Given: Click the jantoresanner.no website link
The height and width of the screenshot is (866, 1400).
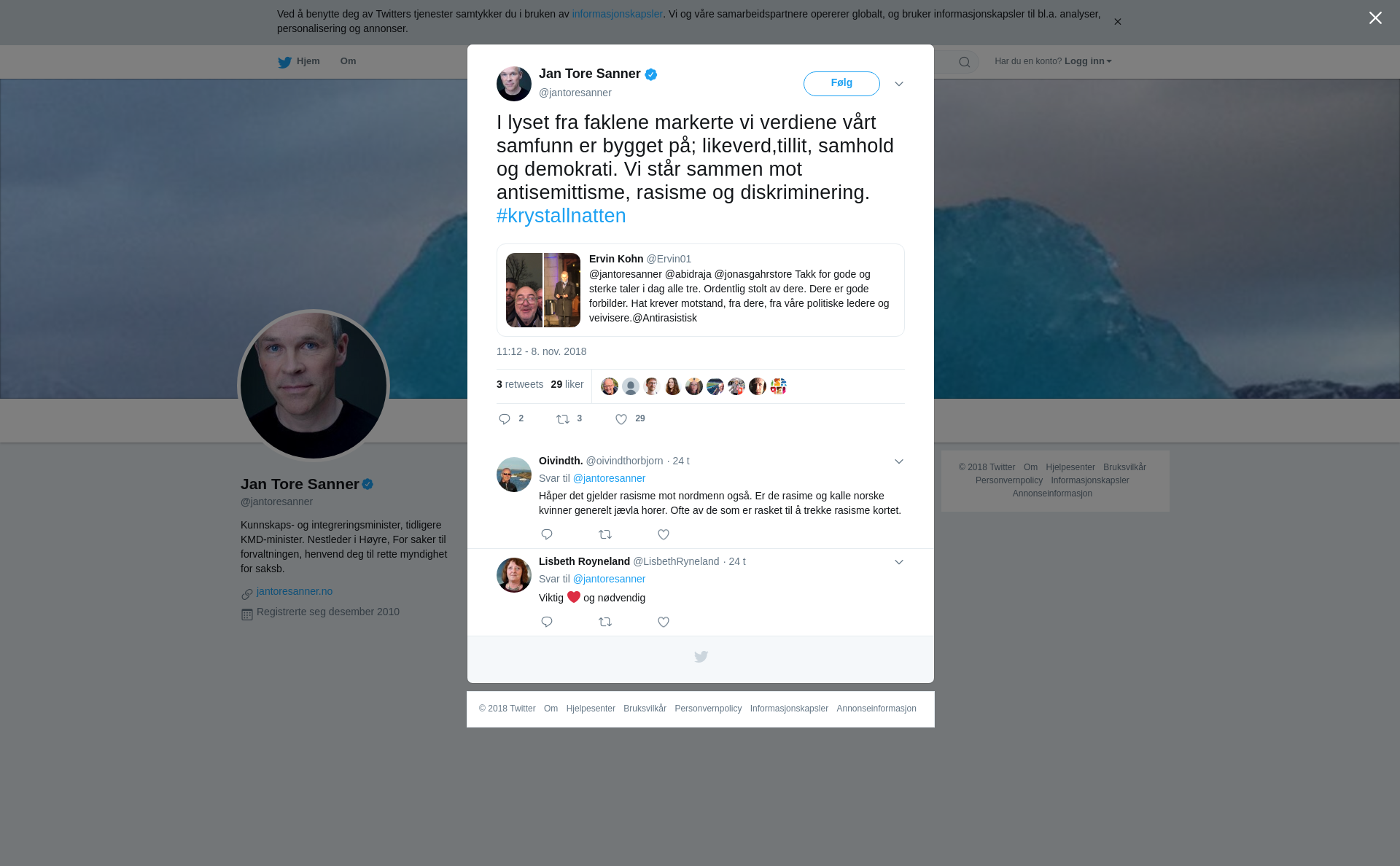Looking at the screenshot, I should [295, 591].
